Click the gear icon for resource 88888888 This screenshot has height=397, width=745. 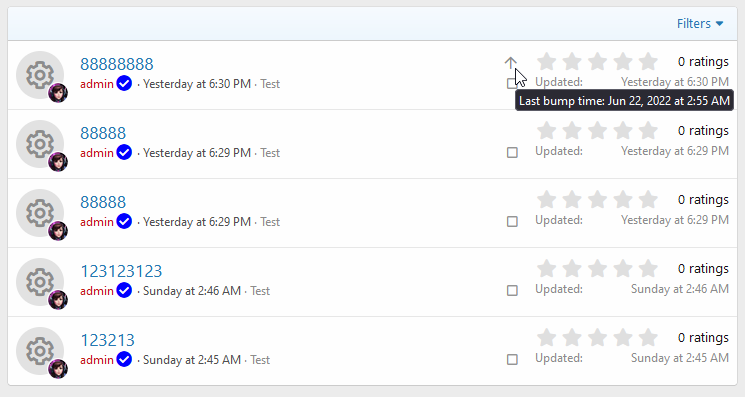tap(40, 75)
